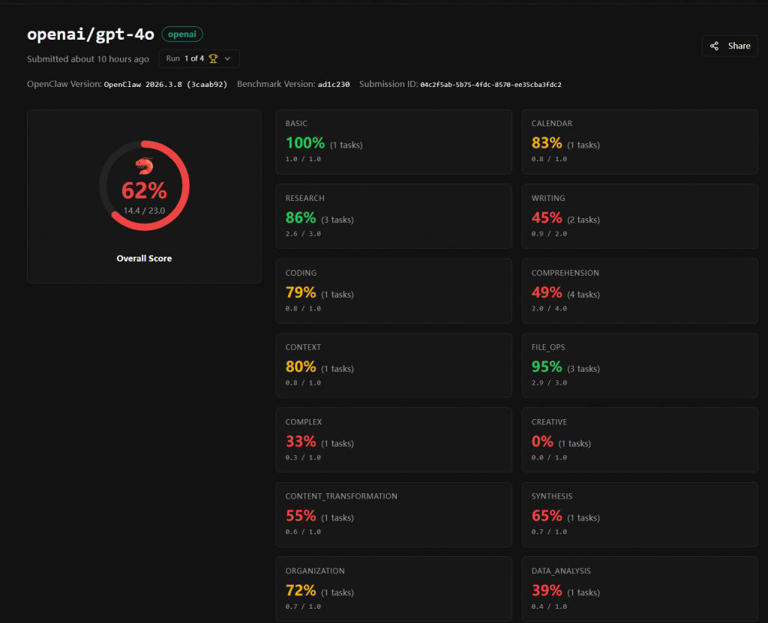Open the Run 1 of 4 dropdown

point(198,59)
